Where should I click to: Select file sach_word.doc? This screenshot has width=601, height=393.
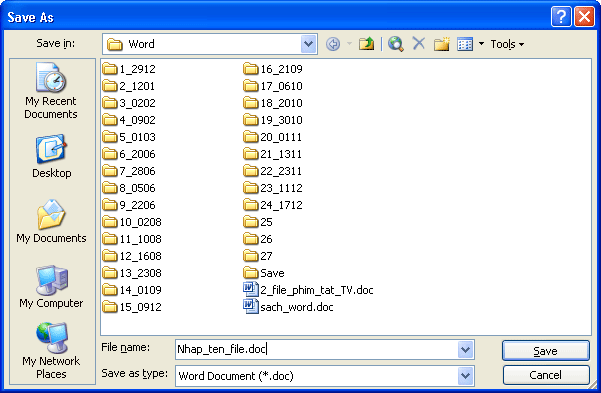[x=288, y=307]
